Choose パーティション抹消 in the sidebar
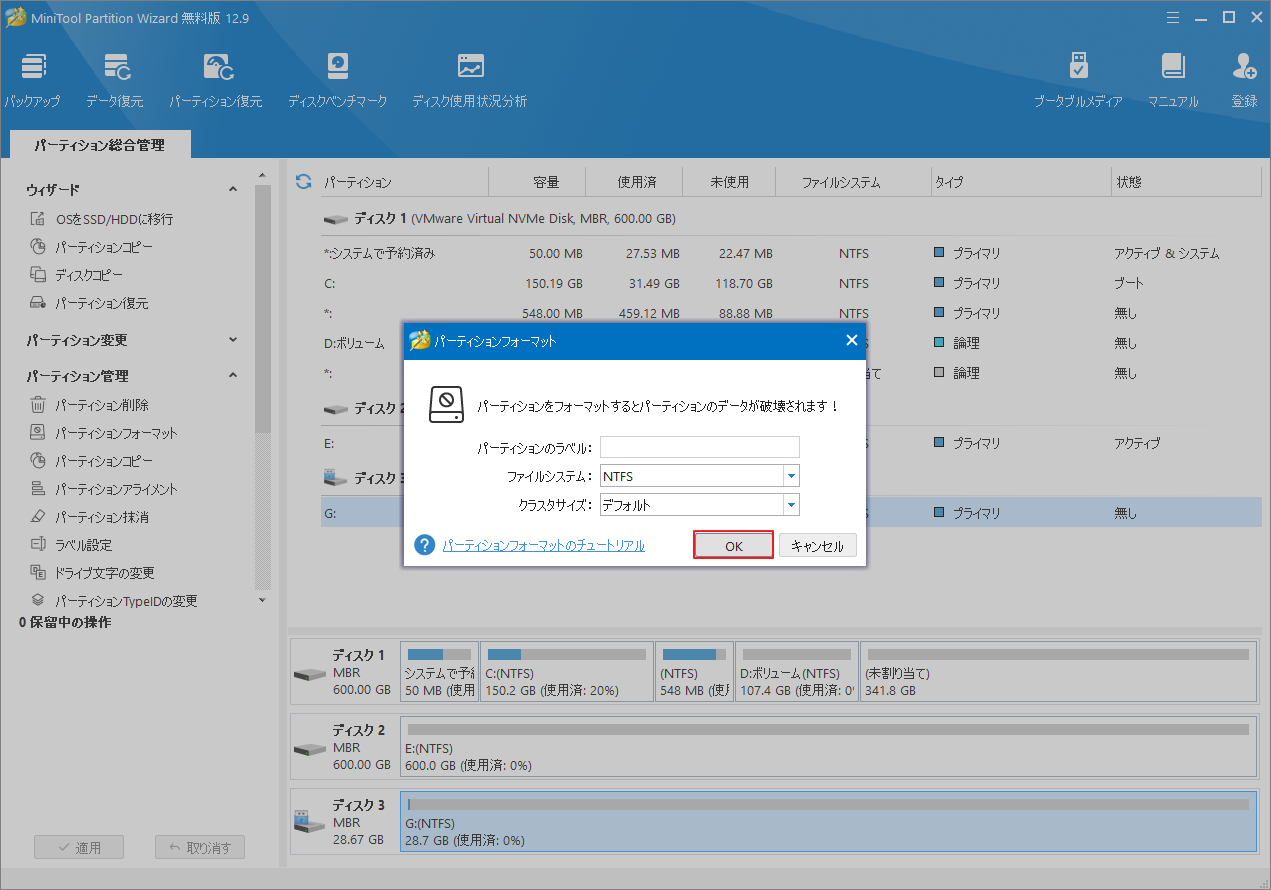The image size is (1271, 890). point(101,517)
